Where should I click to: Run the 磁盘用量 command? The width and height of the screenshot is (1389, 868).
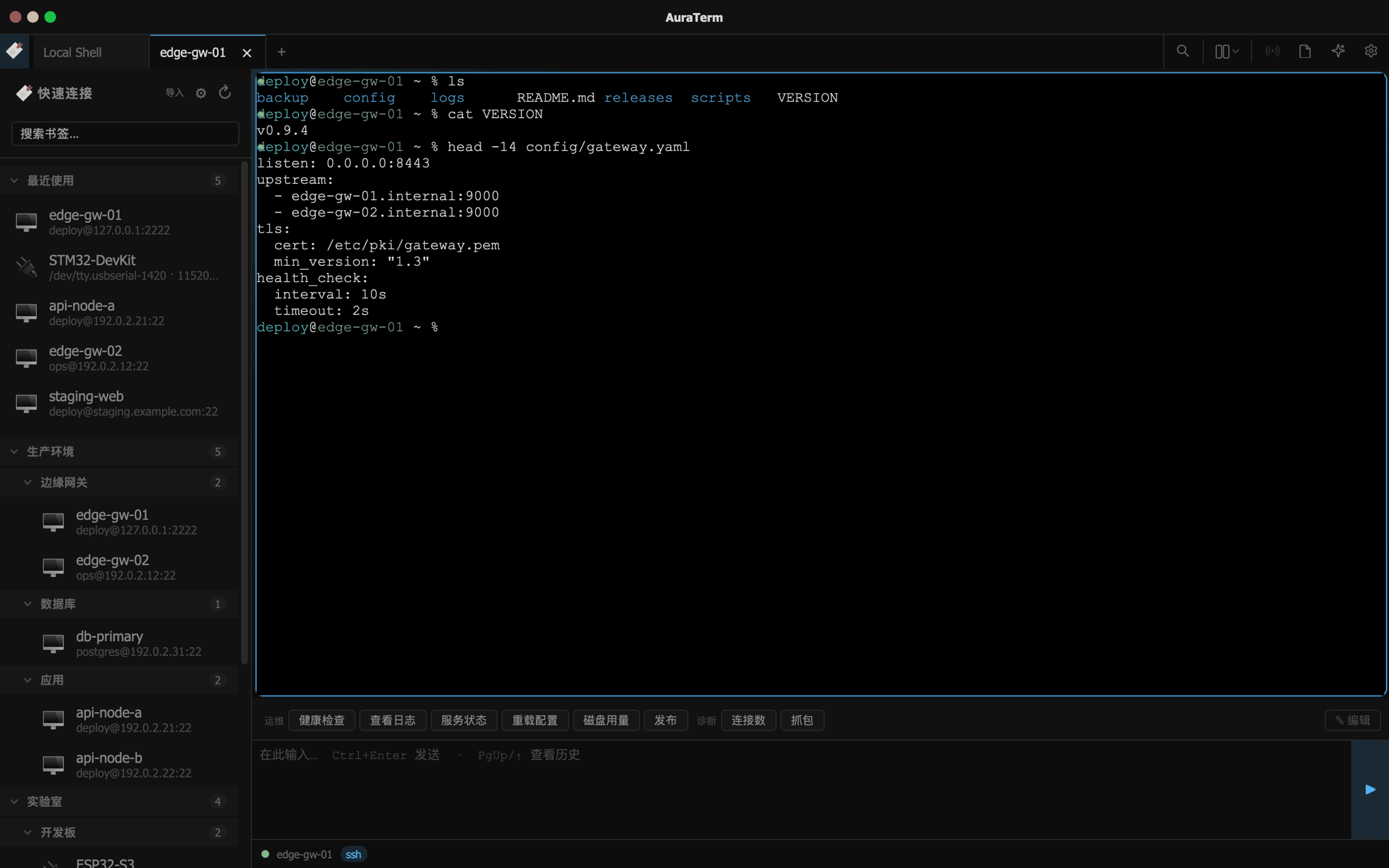pyautogui.click(x=606, y=720)
